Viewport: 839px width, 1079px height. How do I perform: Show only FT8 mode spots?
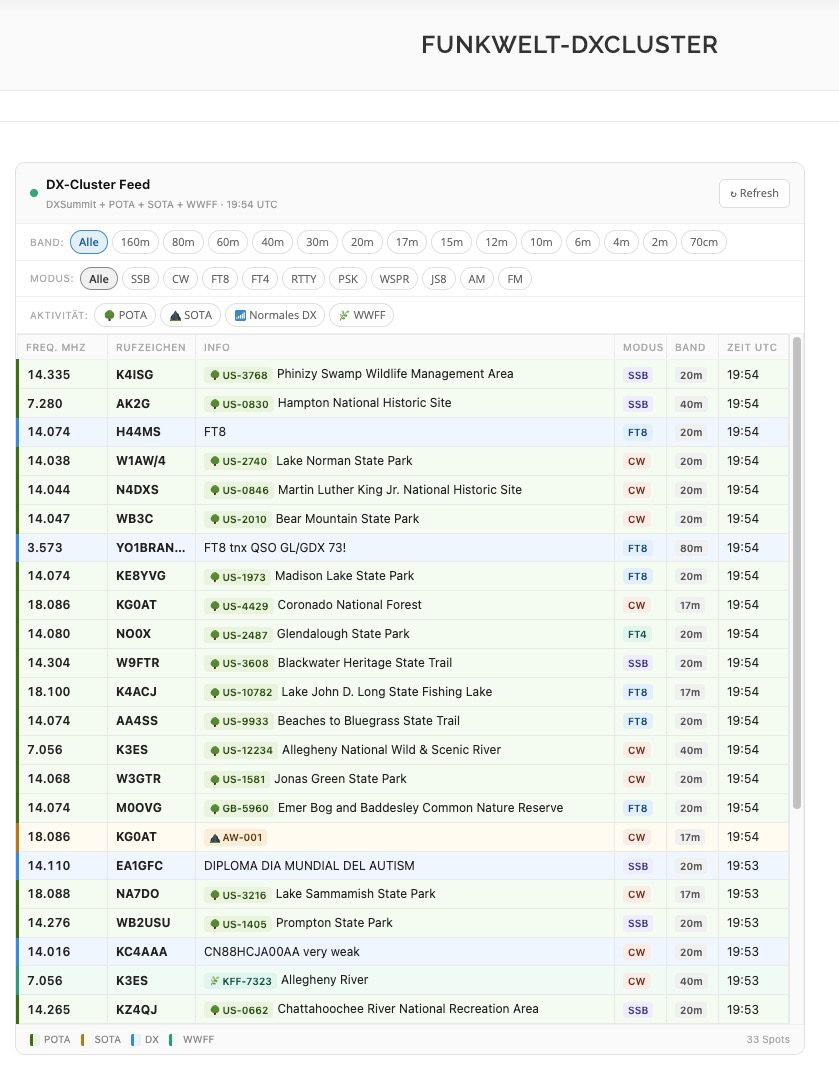coord(220,279)
